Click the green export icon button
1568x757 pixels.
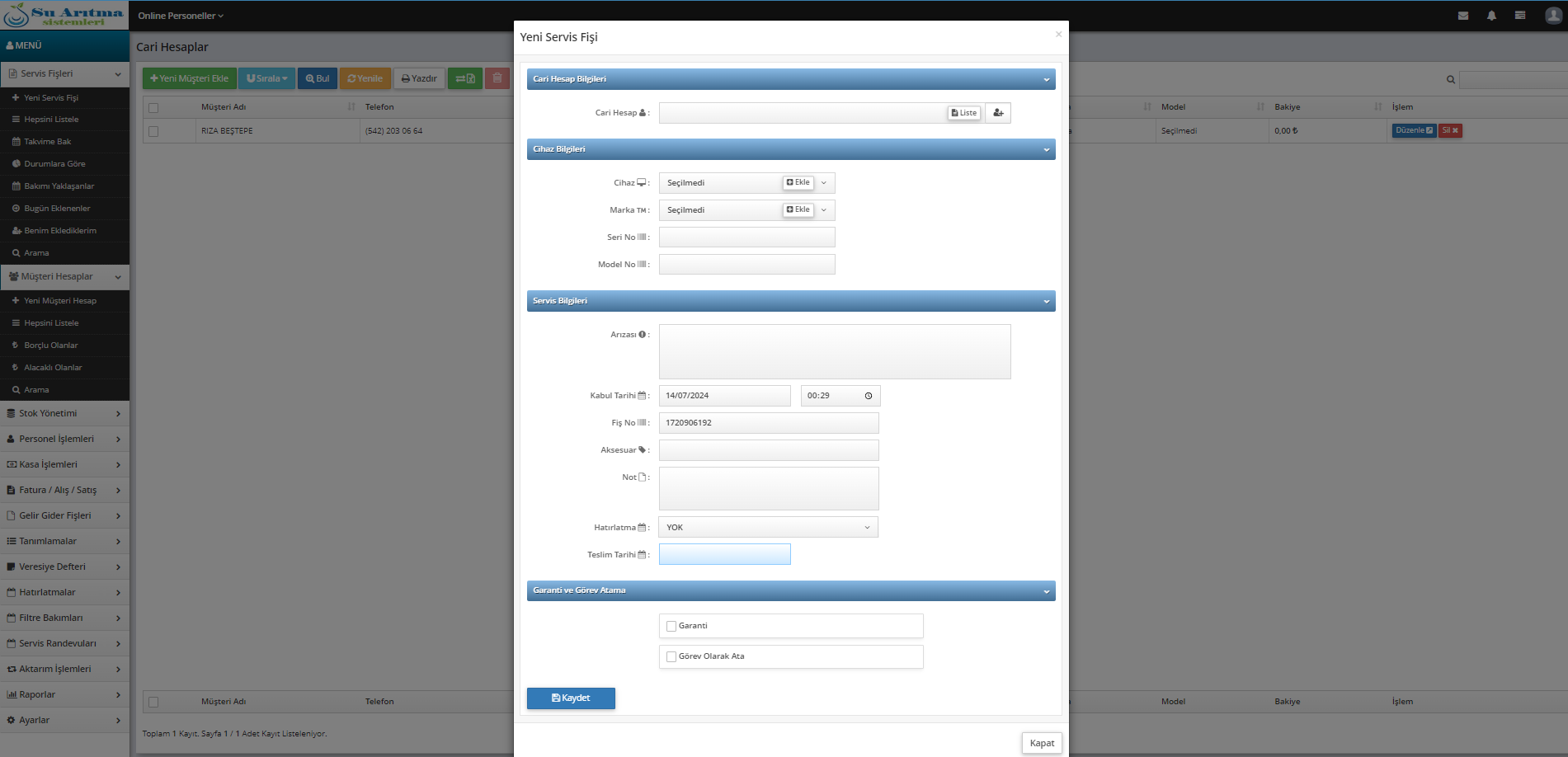click(465, 78)
